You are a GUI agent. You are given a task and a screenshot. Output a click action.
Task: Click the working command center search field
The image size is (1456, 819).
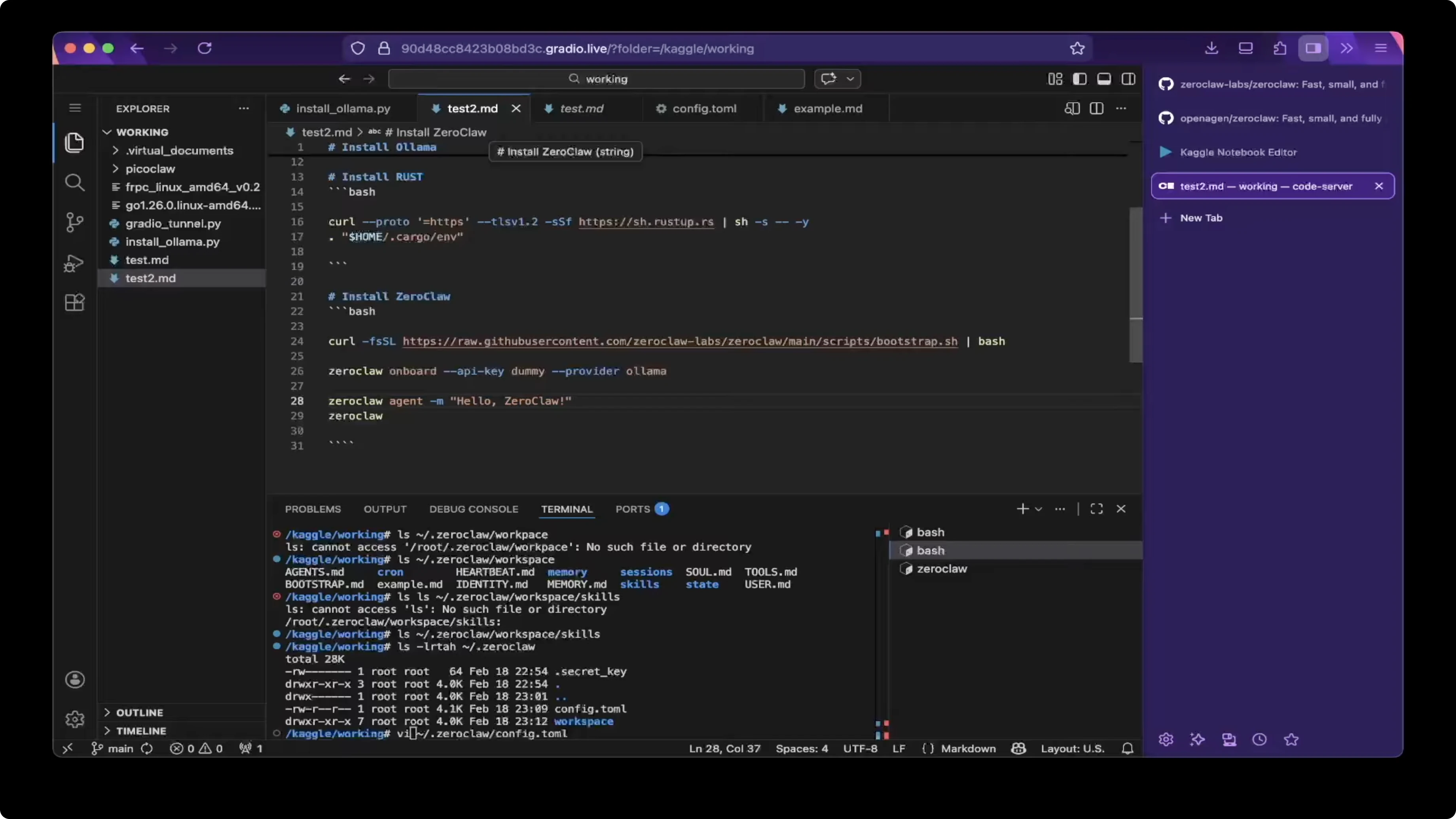[596, 79]
